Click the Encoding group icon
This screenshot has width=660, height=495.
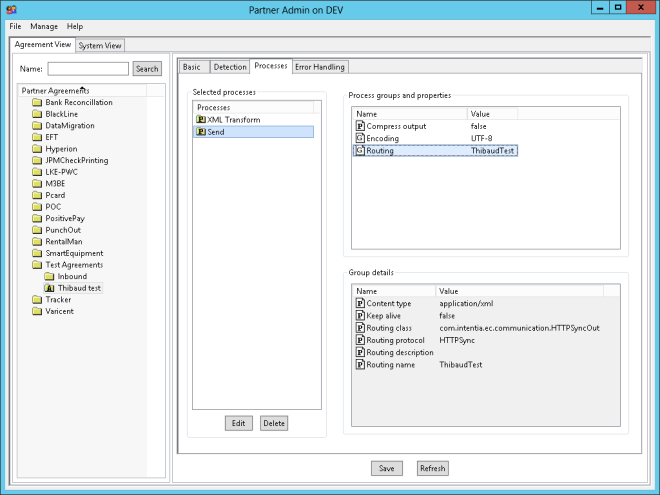click(360, 138)
